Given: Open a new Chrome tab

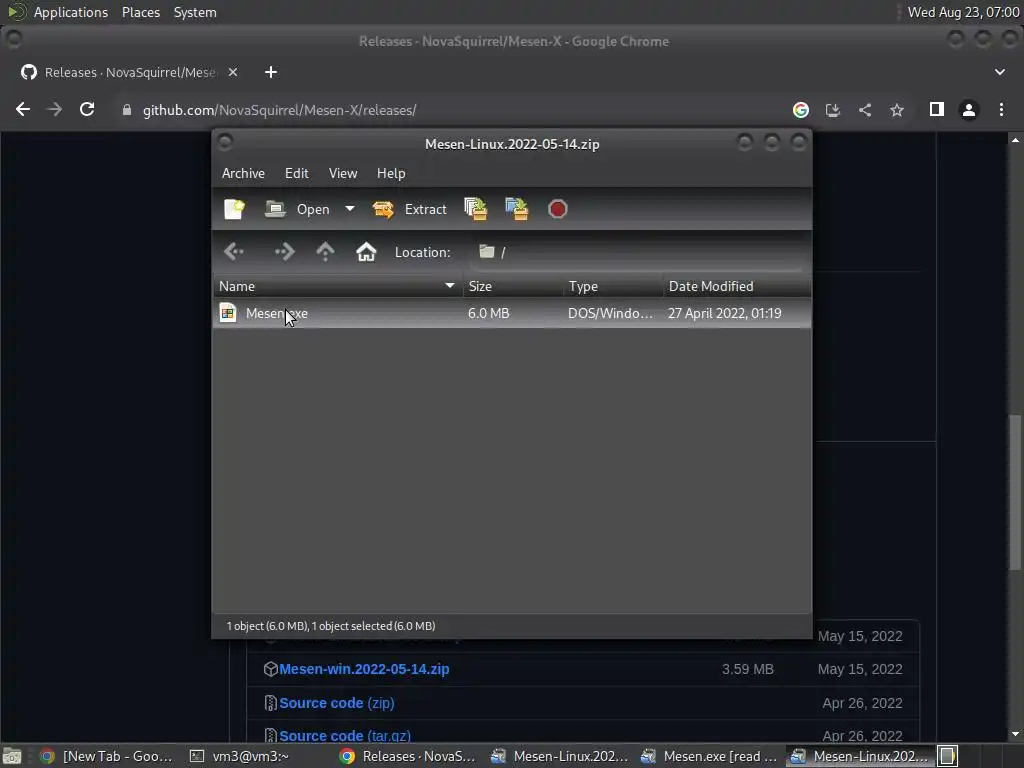Looking at the screenshot, I should (271, 72).
